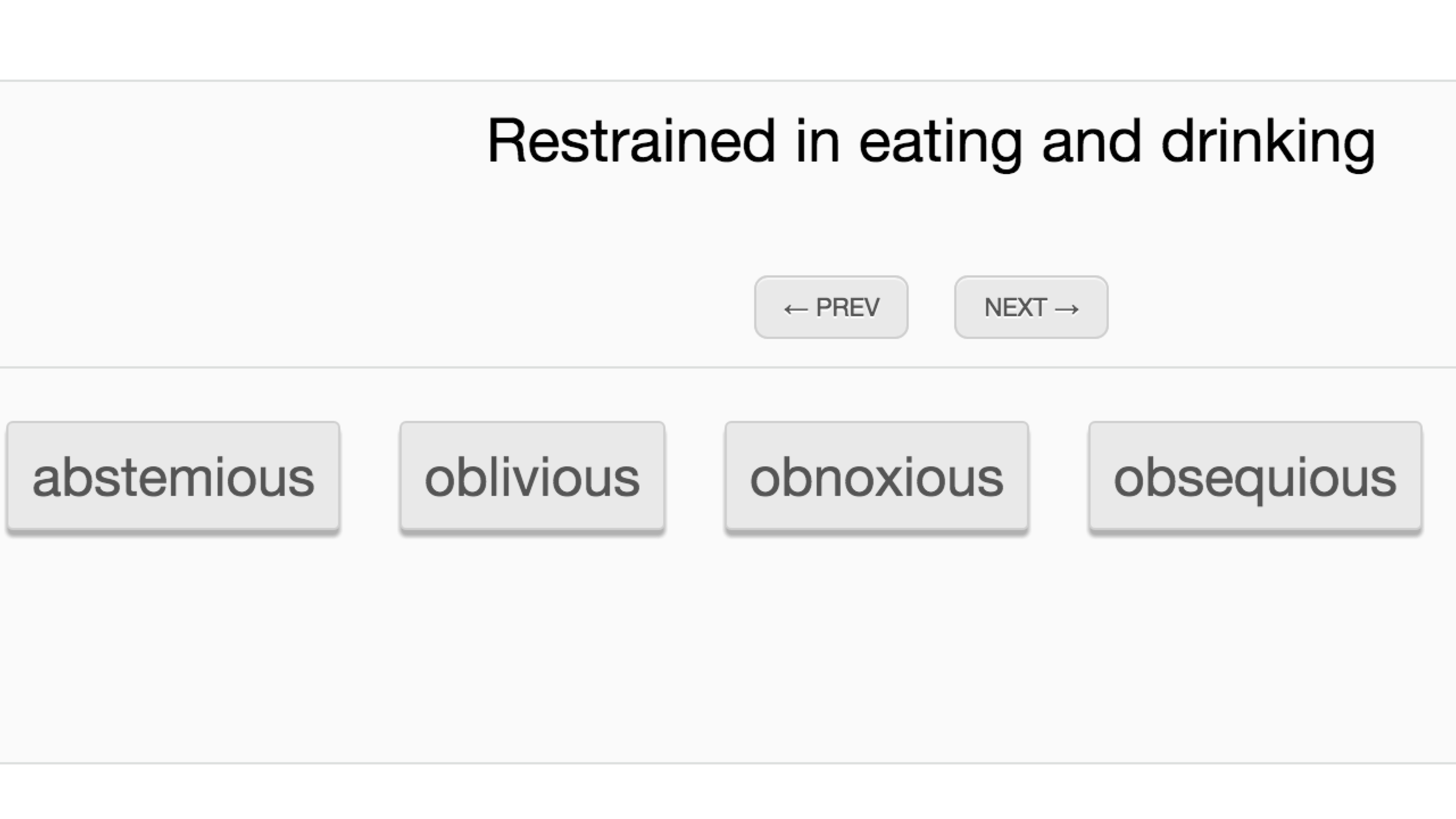Return to the previous question
This screenshot has height=819, width=1456.
click(x=830, y=307)
